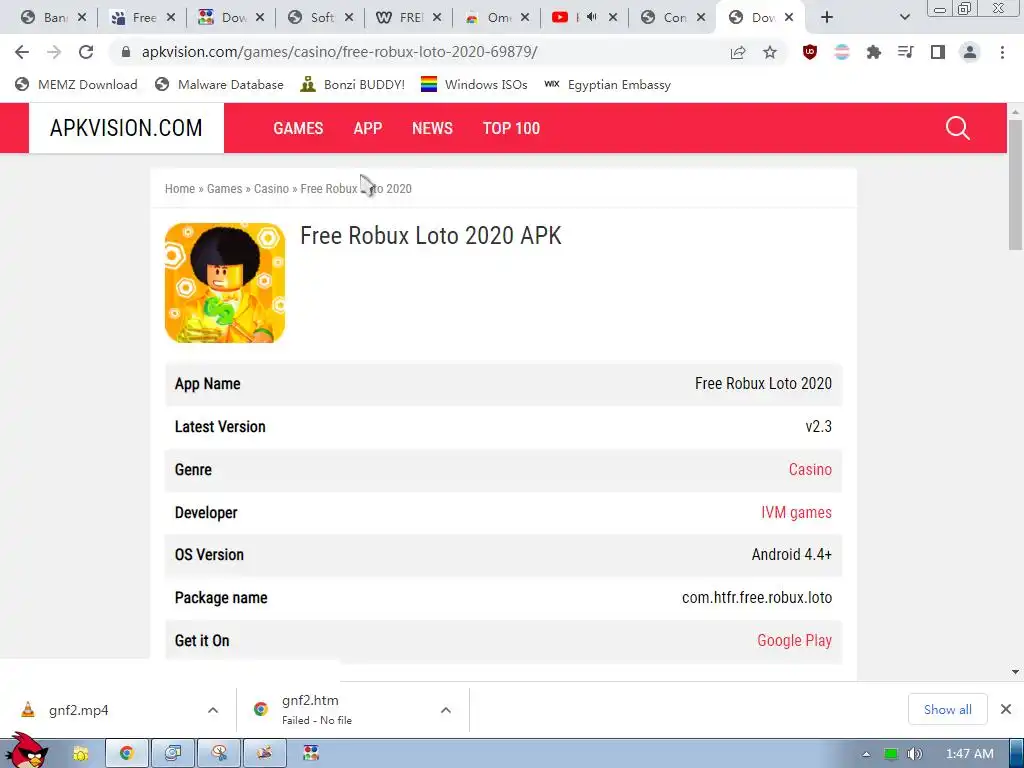Open the Windows ISOs bookmark
Viewport: 1024px width, 768px height.
pos(474,84)
